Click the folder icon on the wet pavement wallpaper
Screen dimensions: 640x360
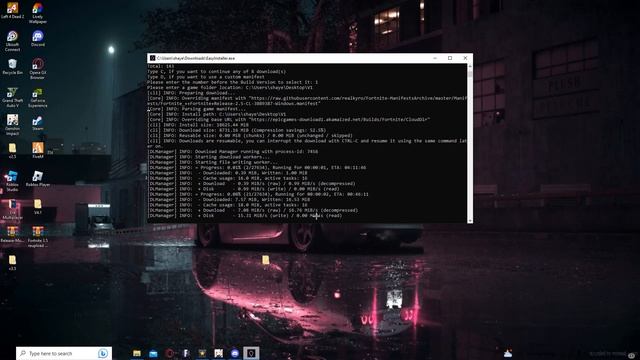266,260
